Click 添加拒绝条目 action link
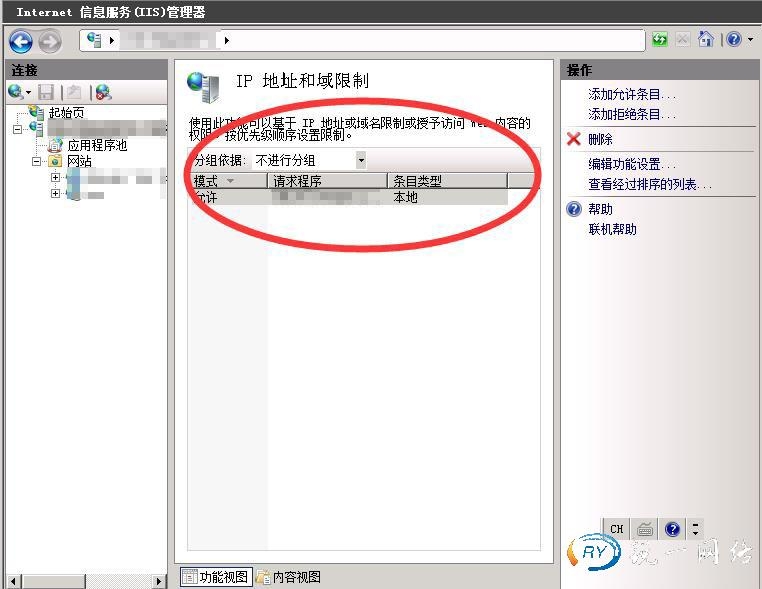This screenshot has height=589, width=762. click(x=632, y=114)
